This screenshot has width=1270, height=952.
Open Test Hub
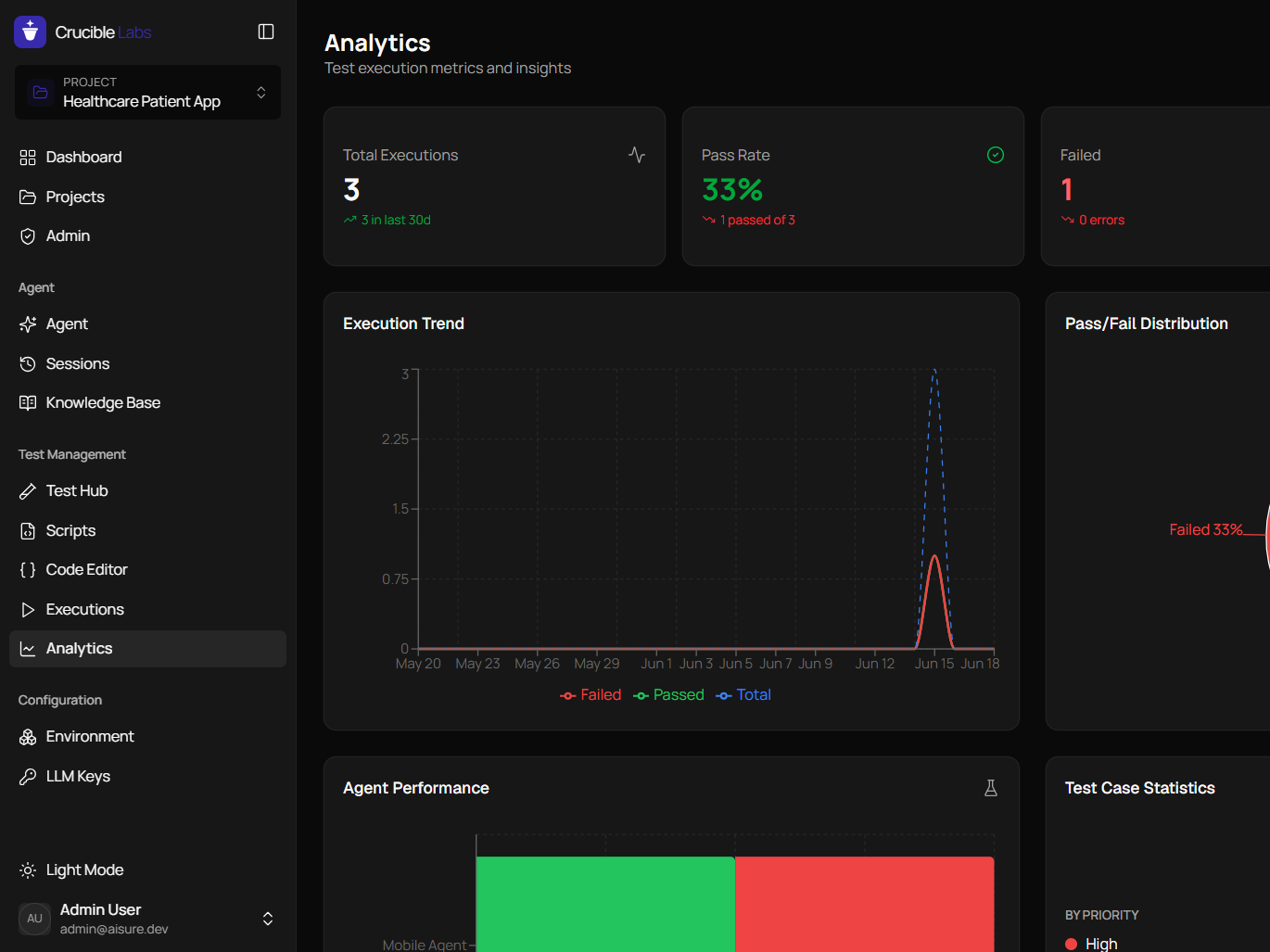(147, 491)
